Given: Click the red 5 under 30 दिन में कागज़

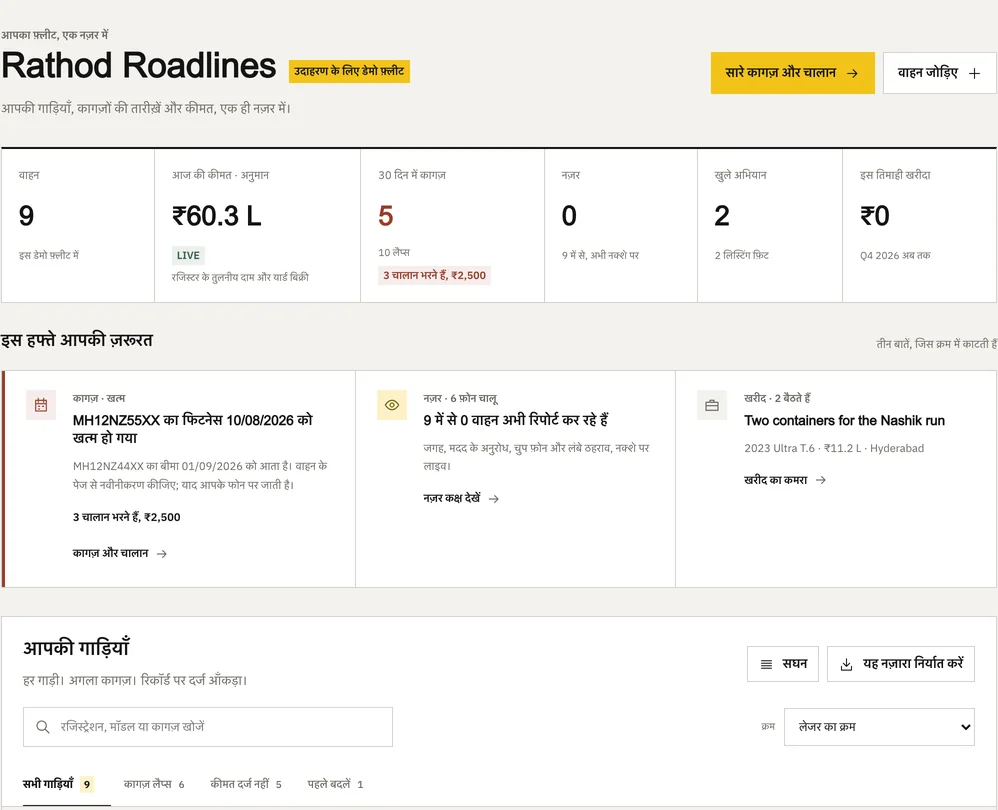Looking at the screenshot, I should point(386,216).
